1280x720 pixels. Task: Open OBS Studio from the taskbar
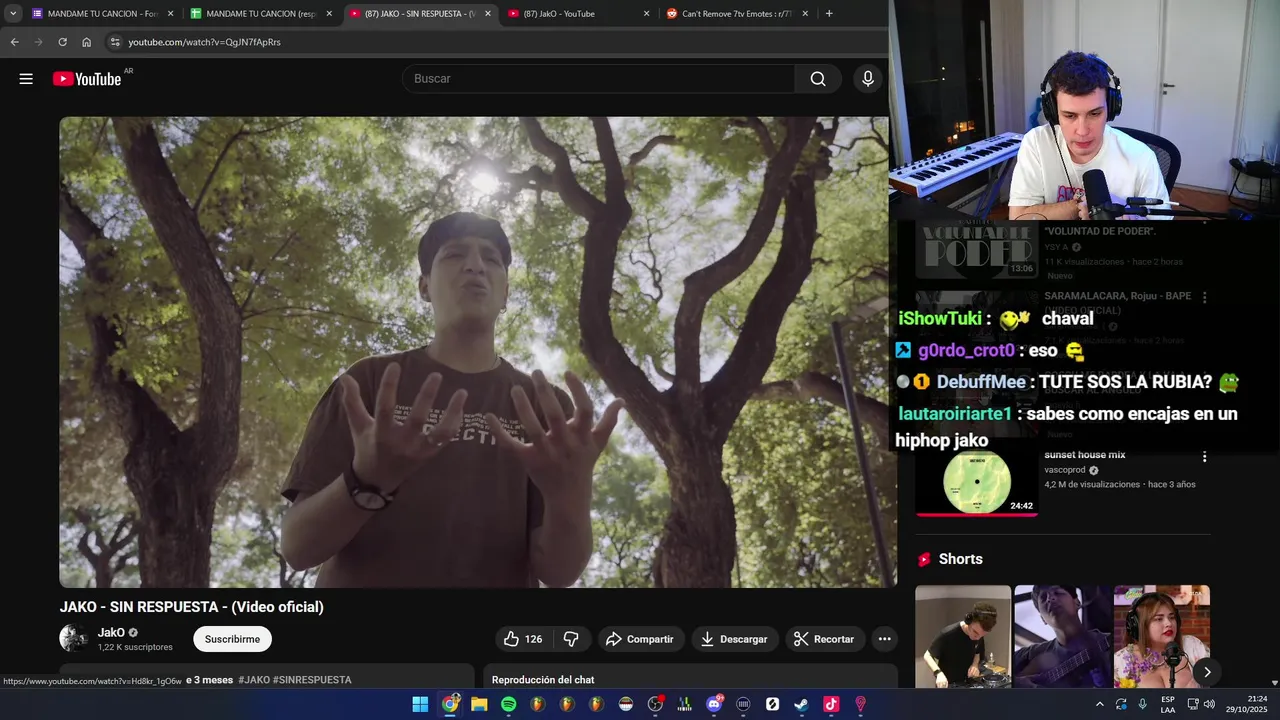tap(655, 704)
